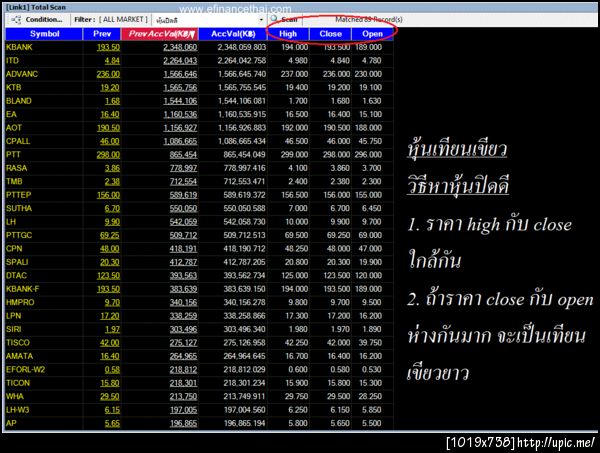Select the KBANK-F symbol
600x453 pixels.
coord(23,289)
